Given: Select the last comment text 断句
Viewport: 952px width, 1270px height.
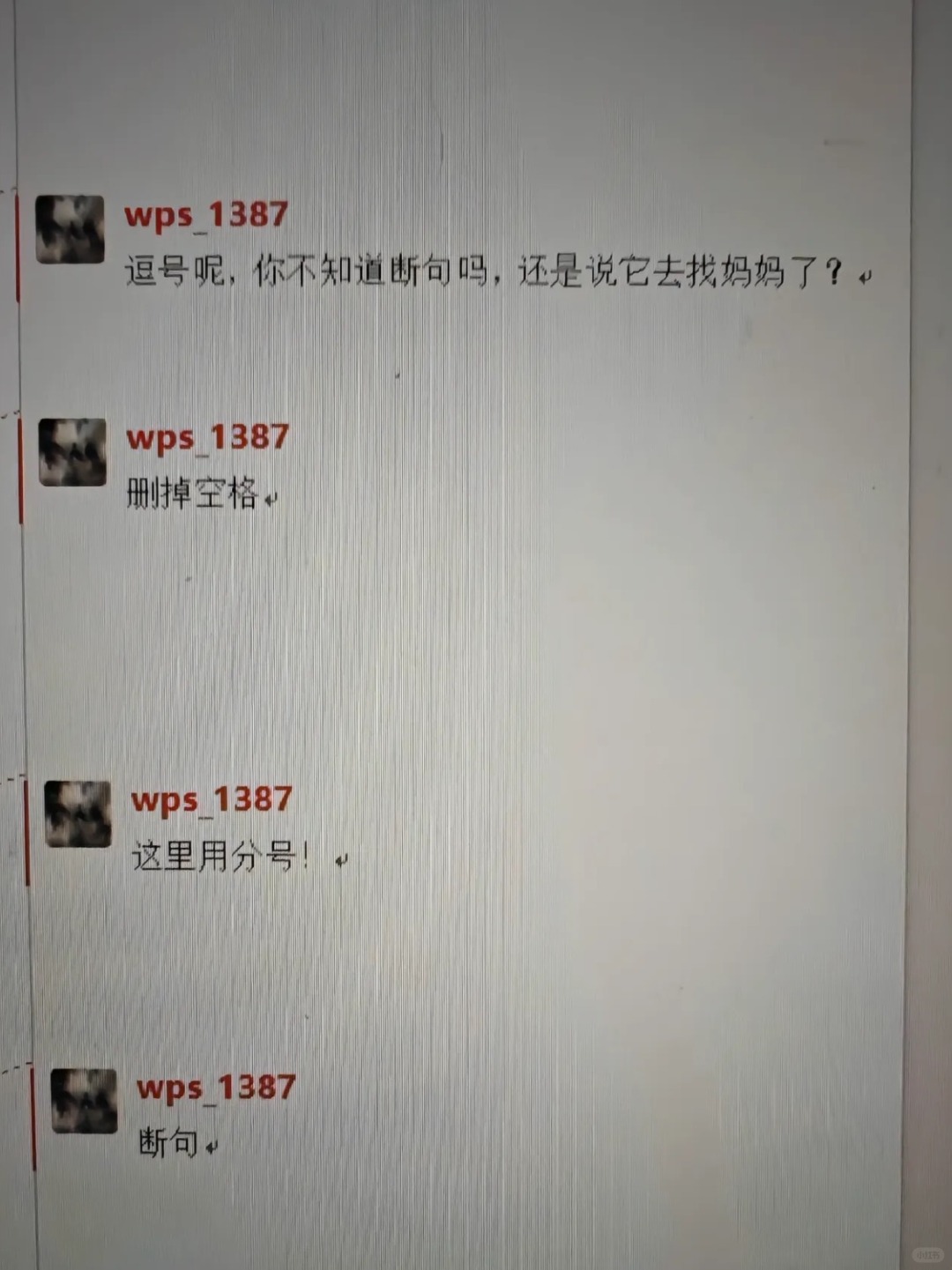Looking at the screenshot, I should coord(168,1142).
